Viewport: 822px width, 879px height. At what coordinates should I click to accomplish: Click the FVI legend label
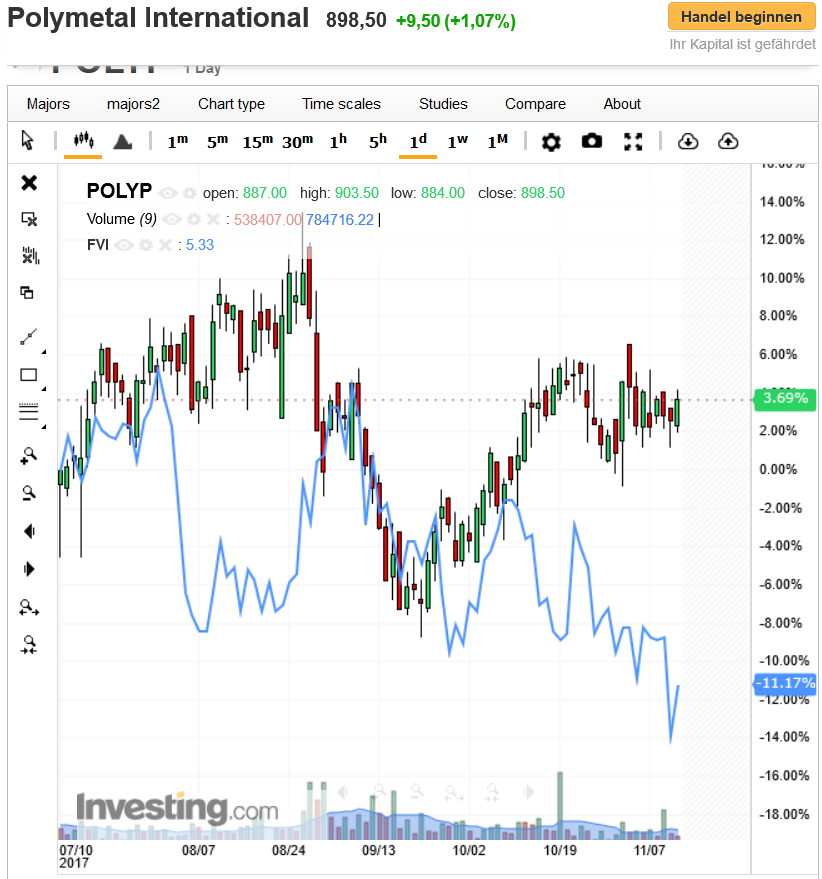coord(98,245)
